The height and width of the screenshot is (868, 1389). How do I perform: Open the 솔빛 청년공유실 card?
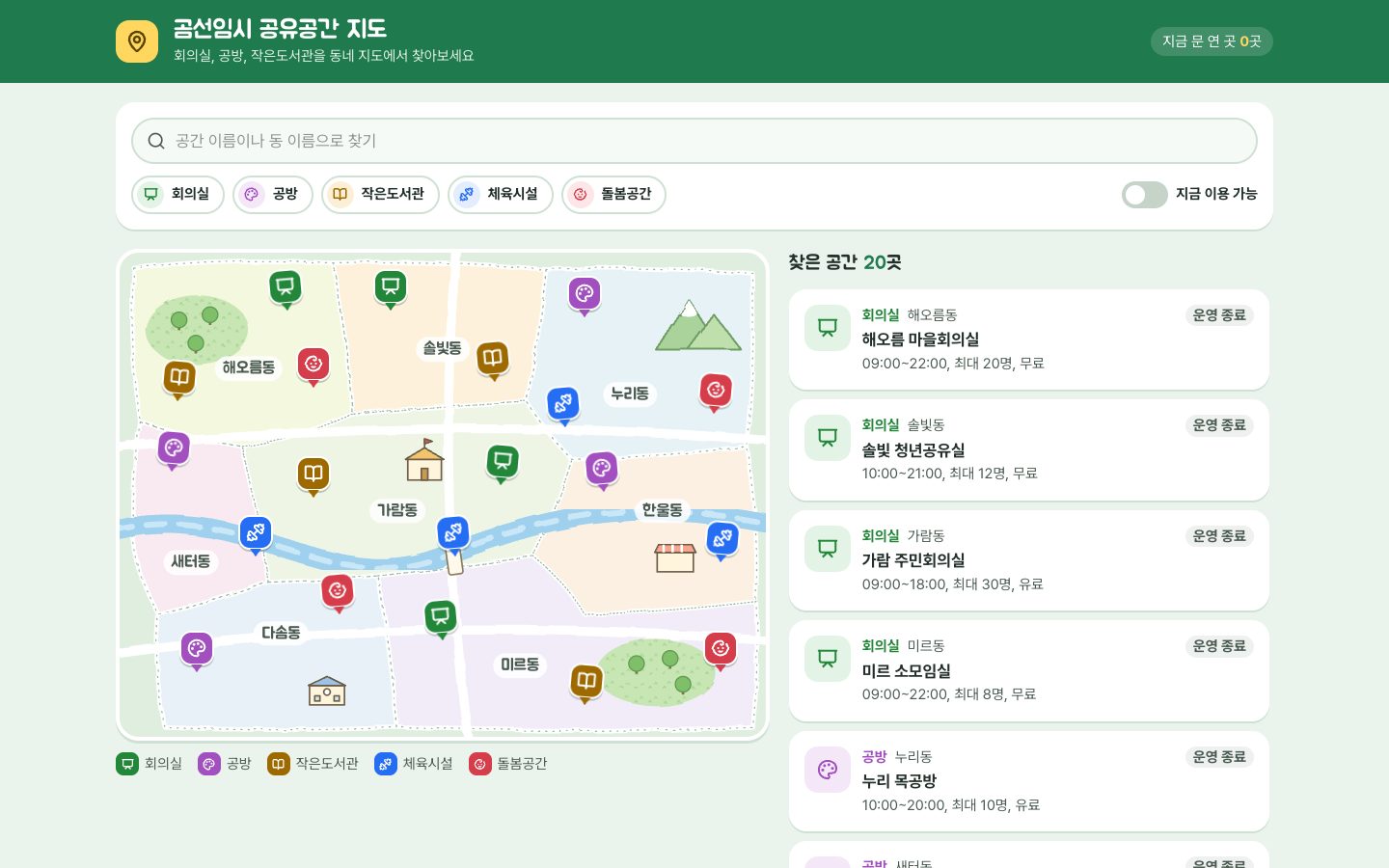pyautogui.click(x=1029, y=449)
